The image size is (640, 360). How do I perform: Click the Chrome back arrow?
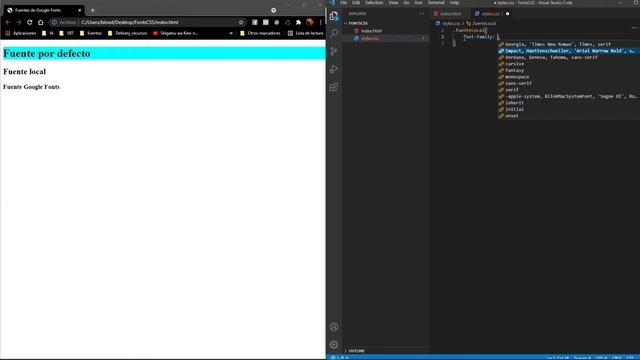8,22
